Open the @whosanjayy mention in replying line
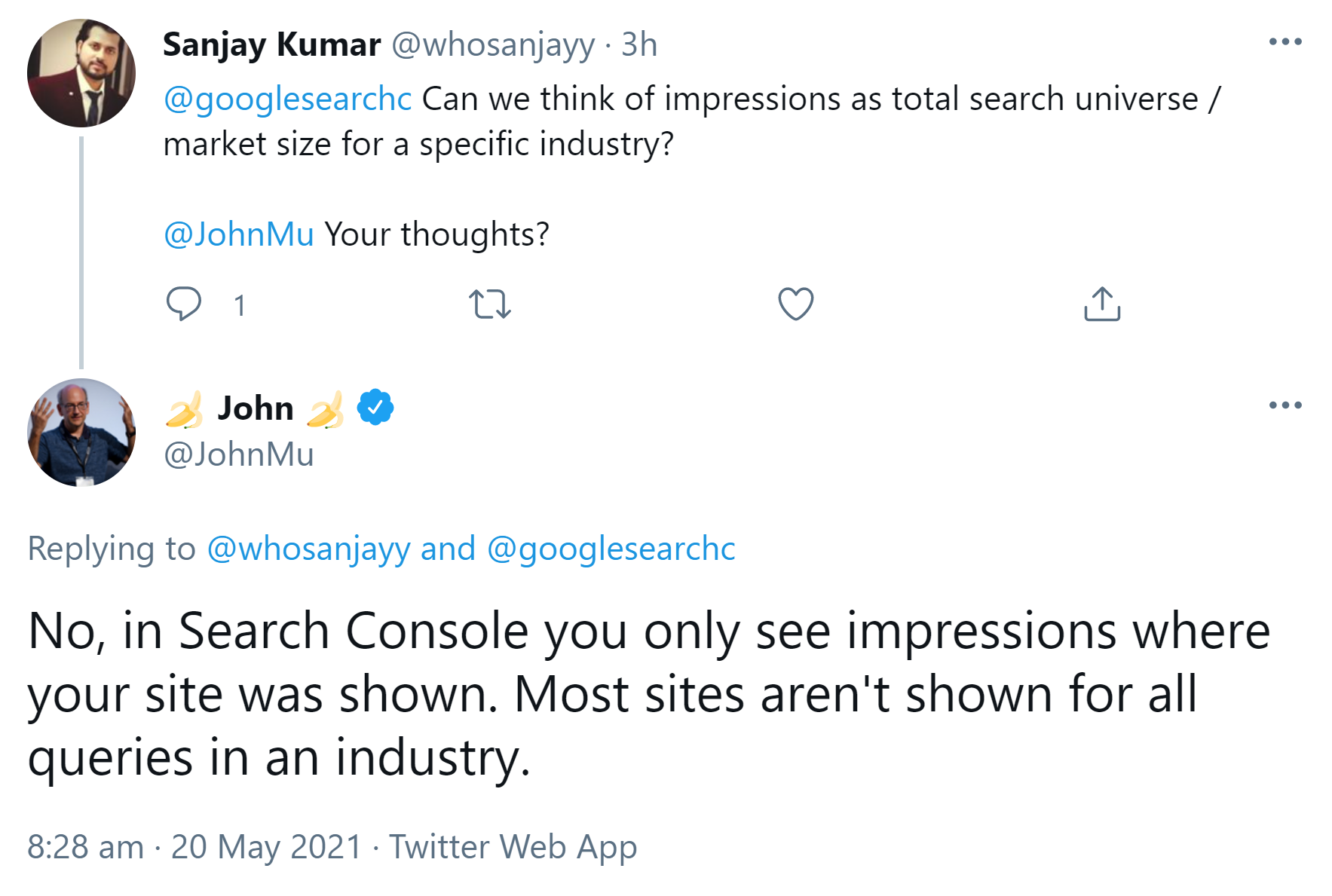Screen dimensions: 1332x896 [309, 549]
